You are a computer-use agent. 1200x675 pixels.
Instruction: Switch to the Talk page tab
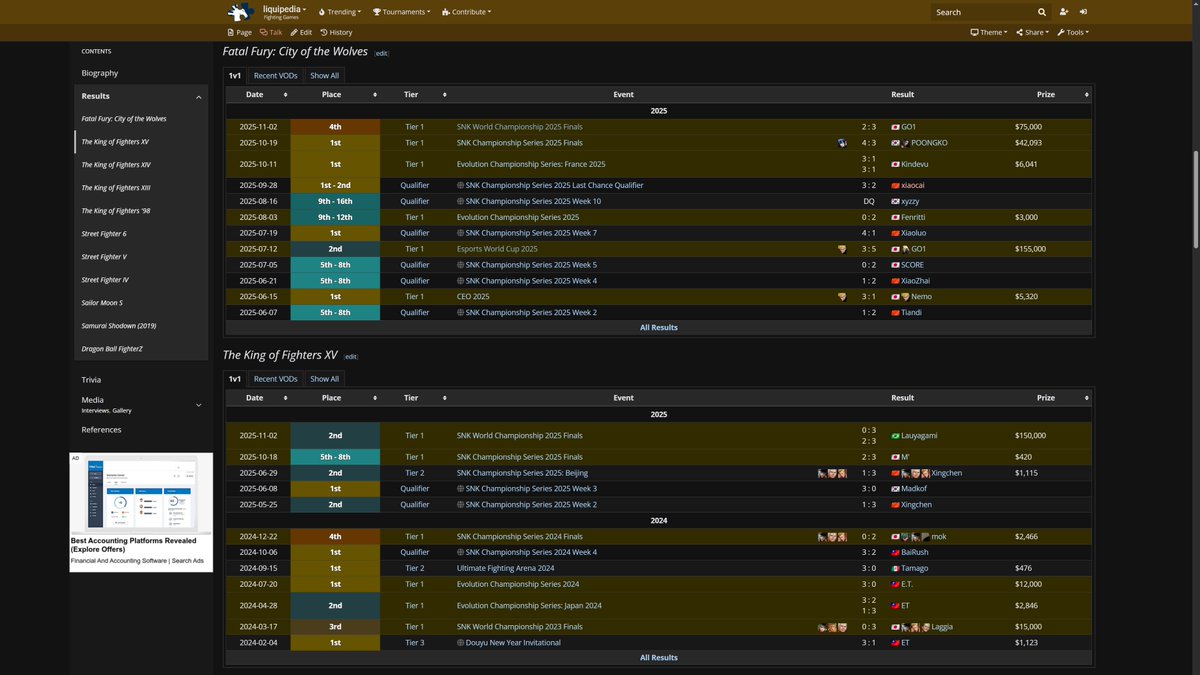point(270,32)
